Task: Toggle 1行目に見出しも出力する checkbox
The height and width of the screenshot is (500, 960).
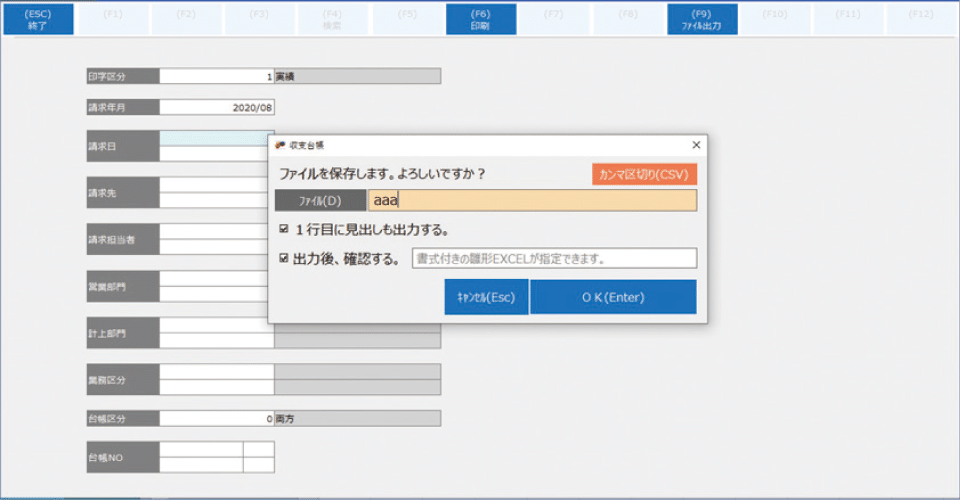Action: tap(285, 229)
